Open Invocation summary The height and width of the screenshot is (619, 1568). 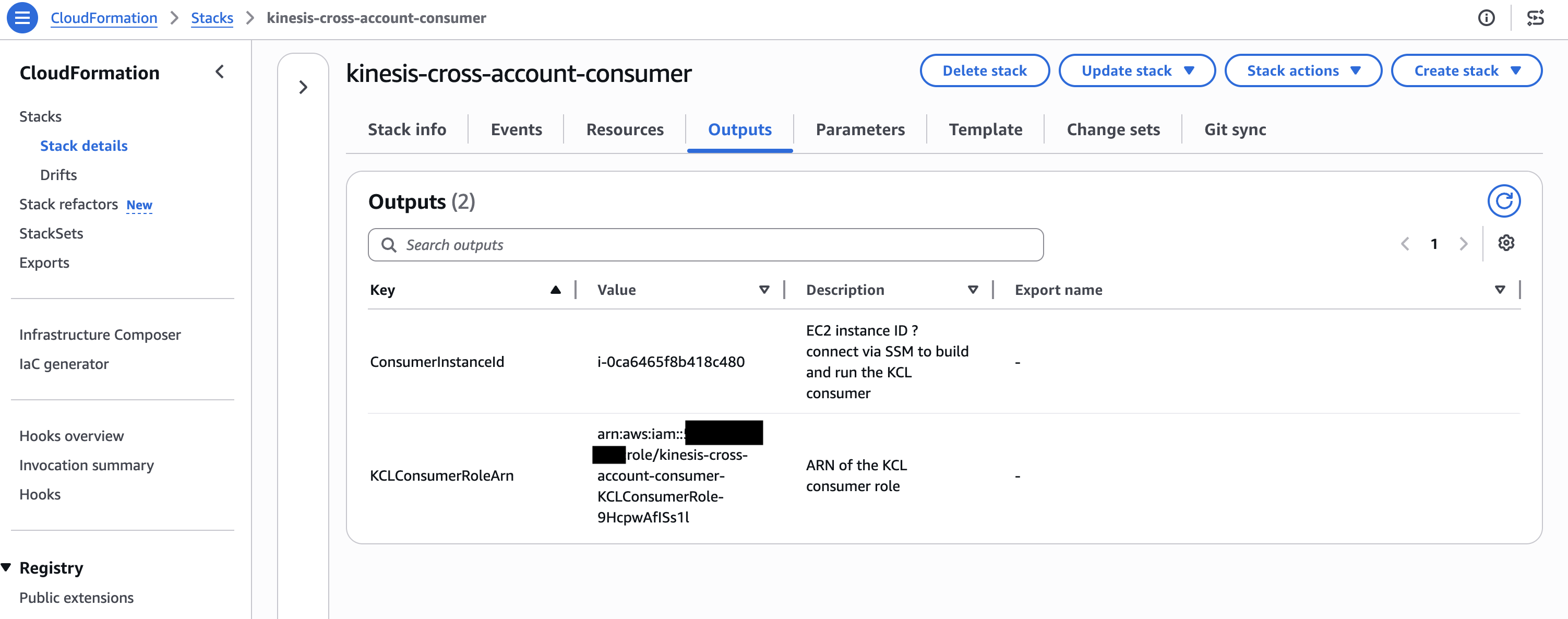pos(87,465)
